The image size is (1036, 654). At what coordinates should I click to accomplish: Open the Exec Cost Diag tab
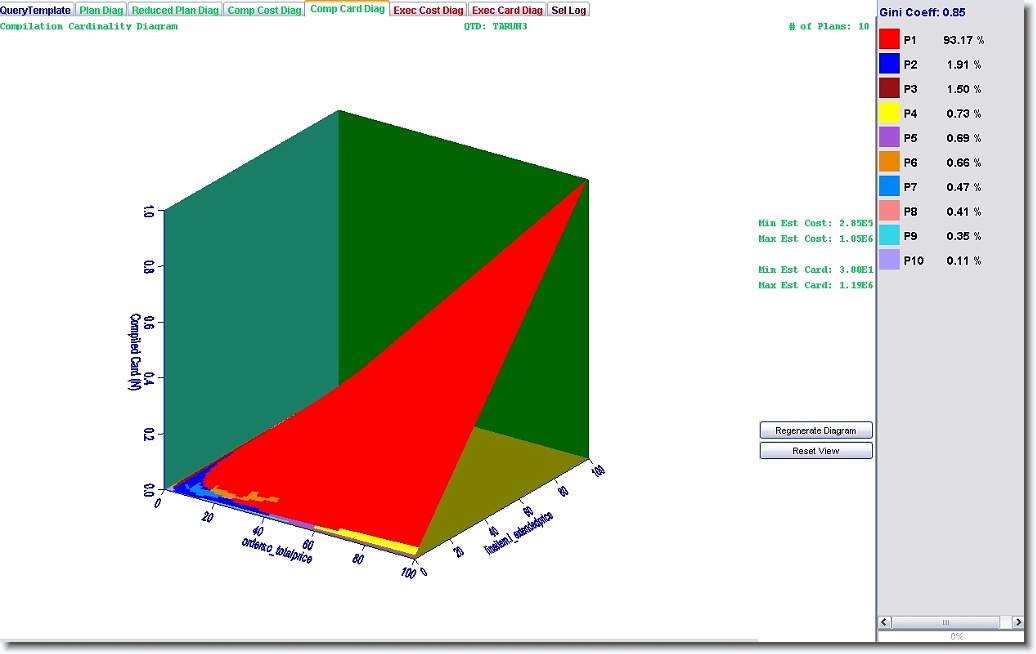(428, 10)
